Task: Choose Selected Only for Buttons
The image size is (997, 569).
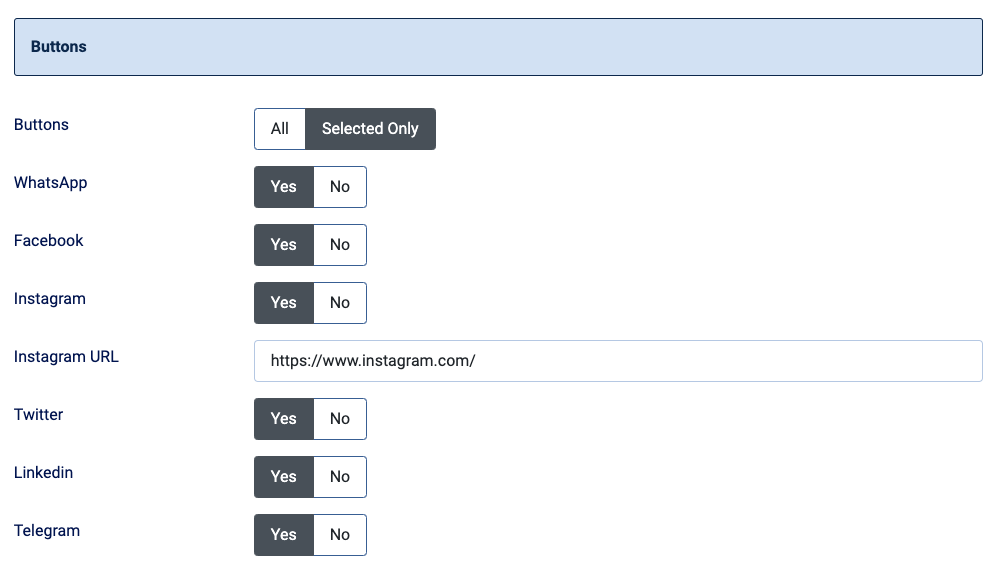Action: pos(370,129)
